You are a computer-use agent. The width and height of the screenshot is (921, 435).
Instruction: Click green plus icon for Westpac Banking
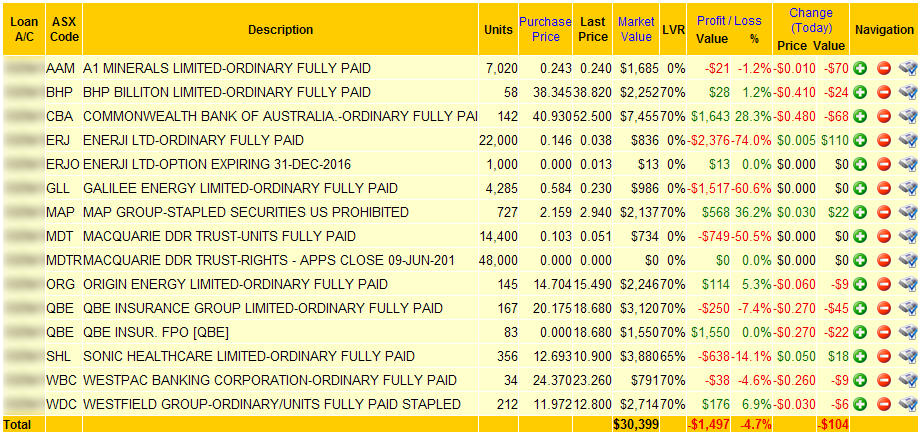861,380
